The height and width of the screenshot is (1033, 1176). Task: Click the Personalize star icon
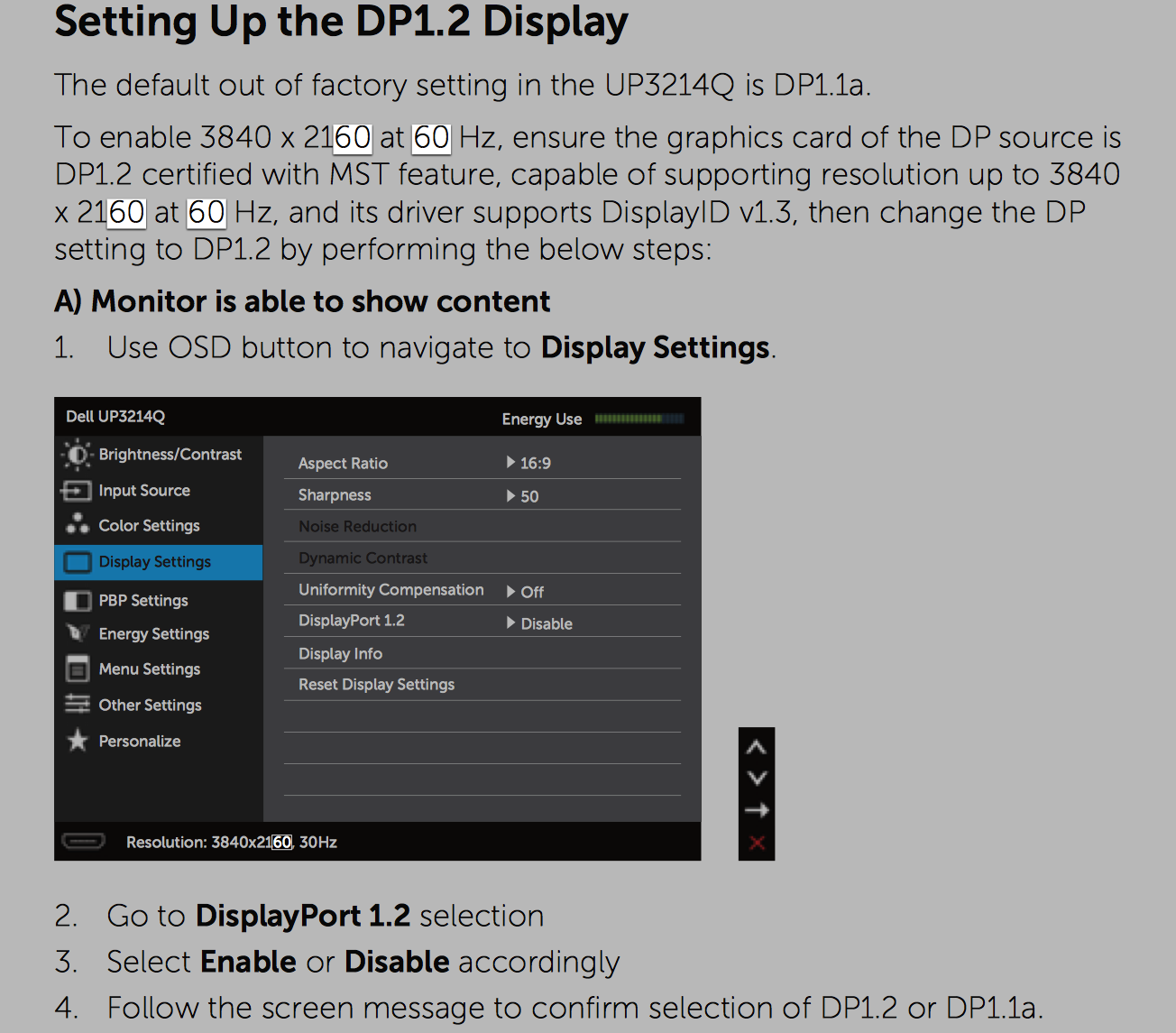pos(78,741)
